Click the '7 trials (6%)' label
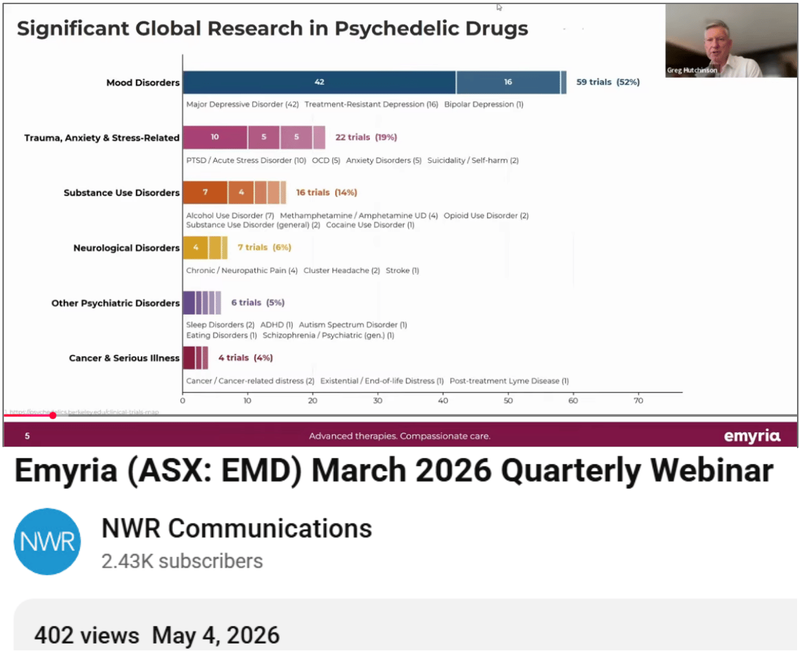The width and height of the screenshot is (800, 652). (x=264, y=247)
